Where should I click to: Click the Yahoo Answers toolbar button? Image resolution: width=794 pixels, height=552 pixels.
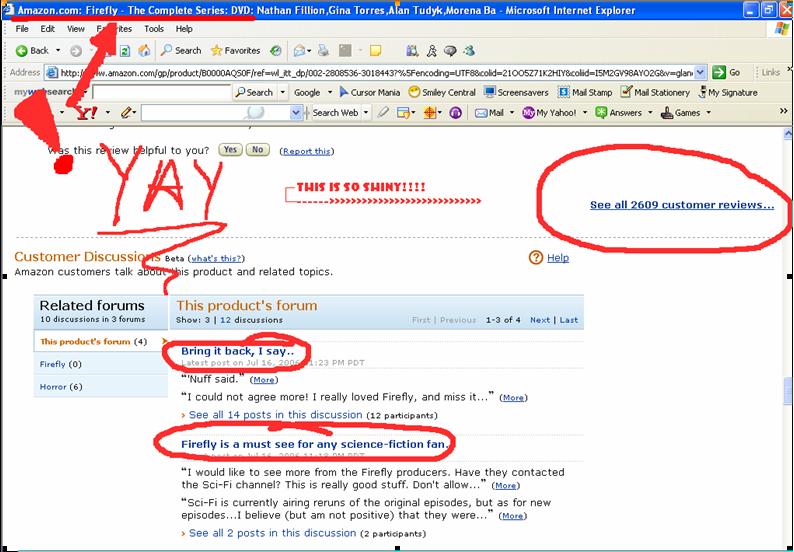[619, 113]
